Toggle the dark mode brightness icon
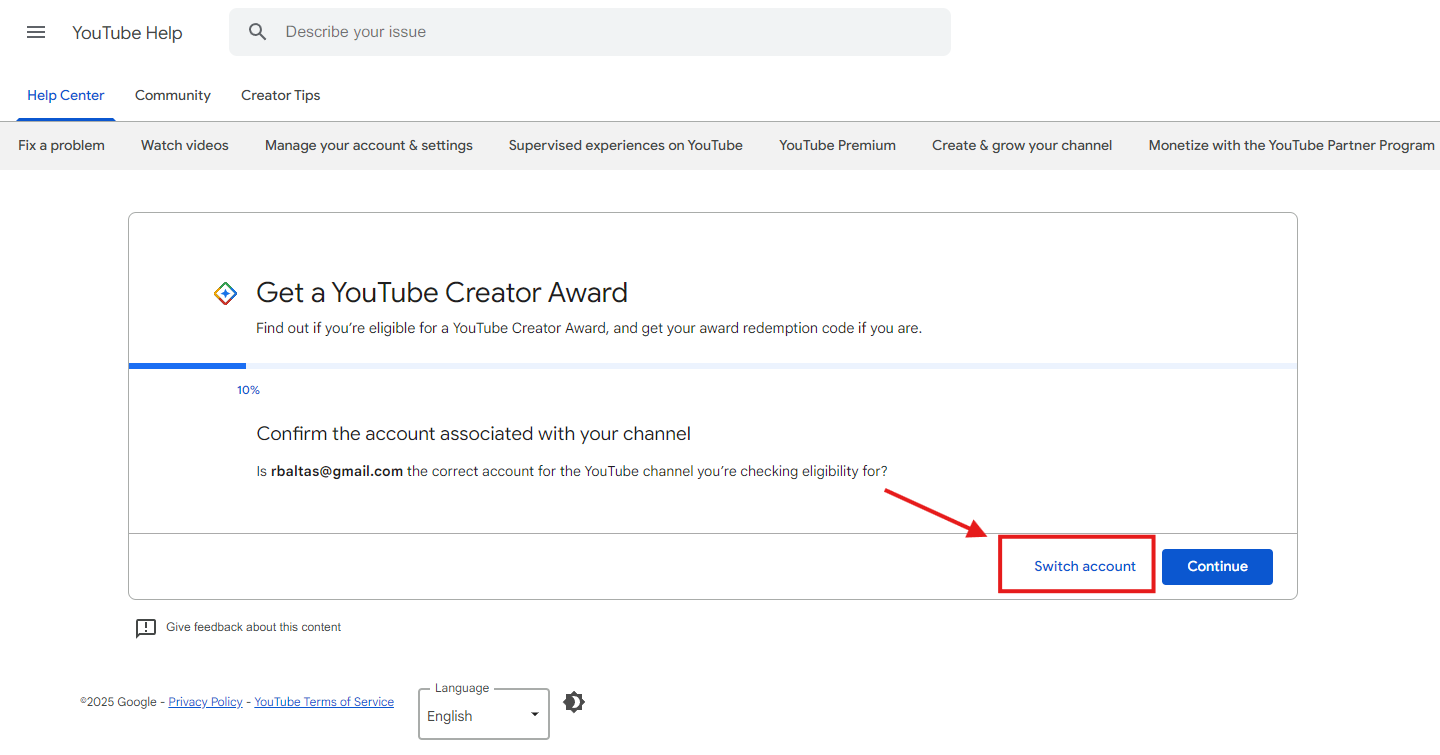The height and width of the screenshot is (755, 1440). point(574,702)
